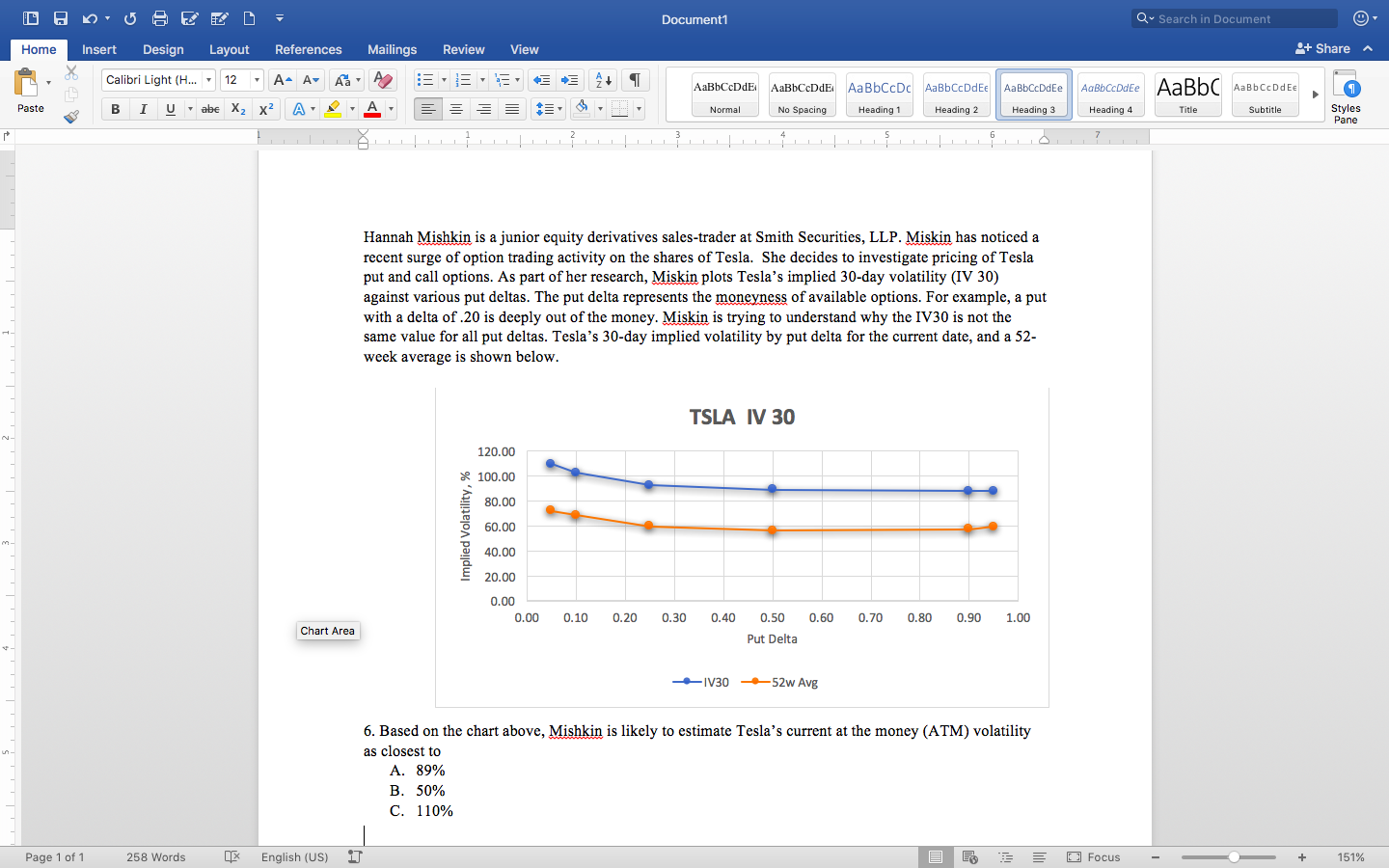Toggle Superscript formatting
Screen dimensions: 1389x868
point(266,109)
